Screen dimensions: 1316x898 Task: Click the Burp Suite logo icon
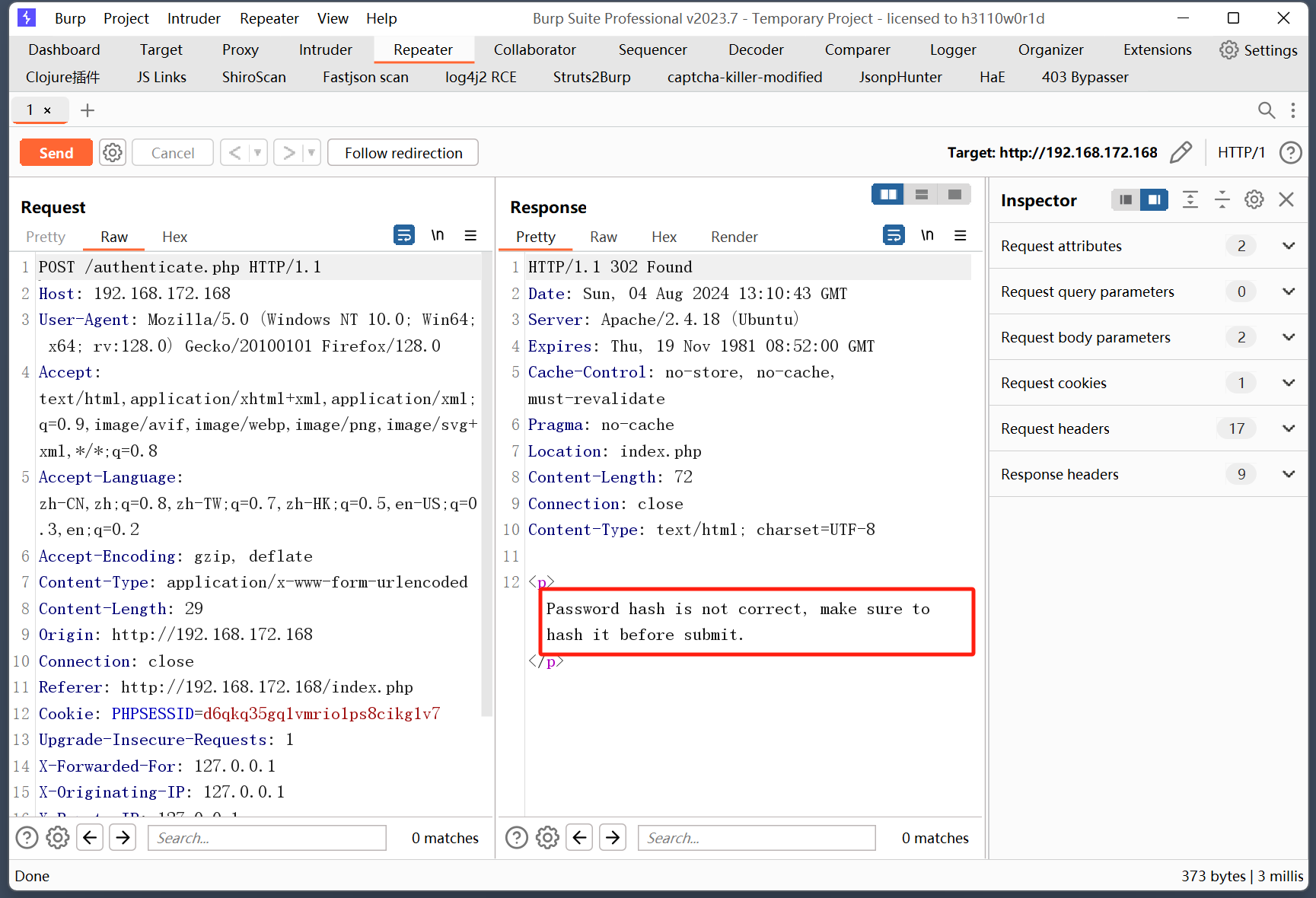tap(27, 18)
